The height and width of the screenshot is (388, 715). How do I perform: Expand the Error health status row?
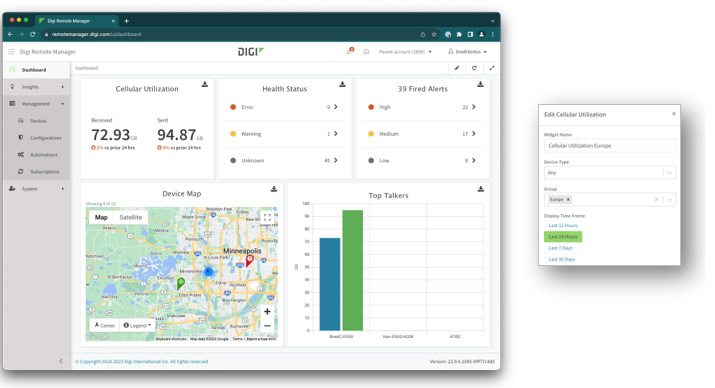tap(336, 107)
